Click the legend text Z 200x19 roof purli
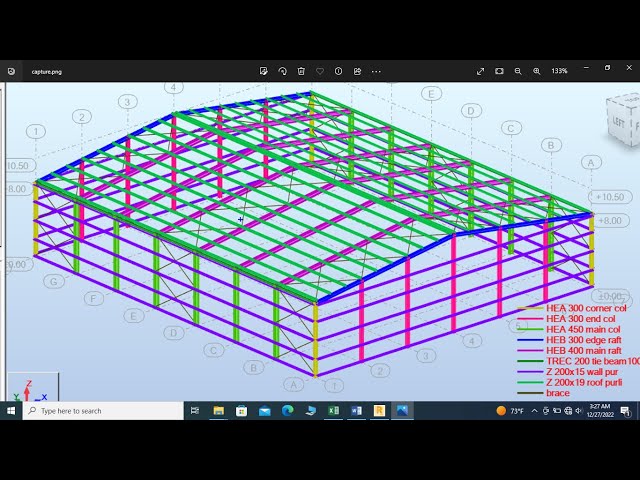The height and width of the screenshot is (480, 640). click(x=584, y=382)
